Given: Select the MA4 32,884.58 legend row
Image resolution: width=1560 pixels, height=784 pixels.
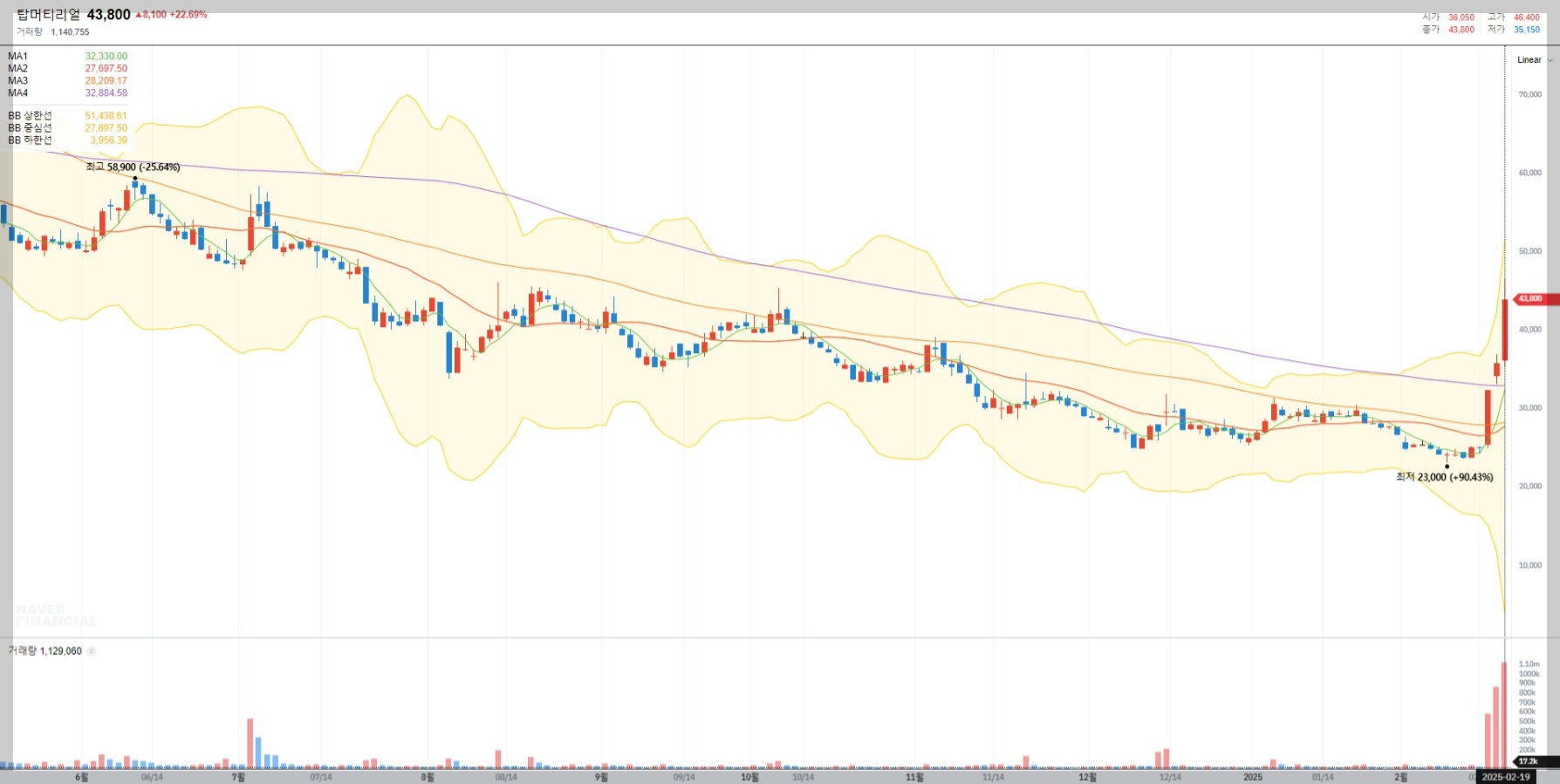Looking at the screenshot, I should pyautogui.click(x=67, y=93).
